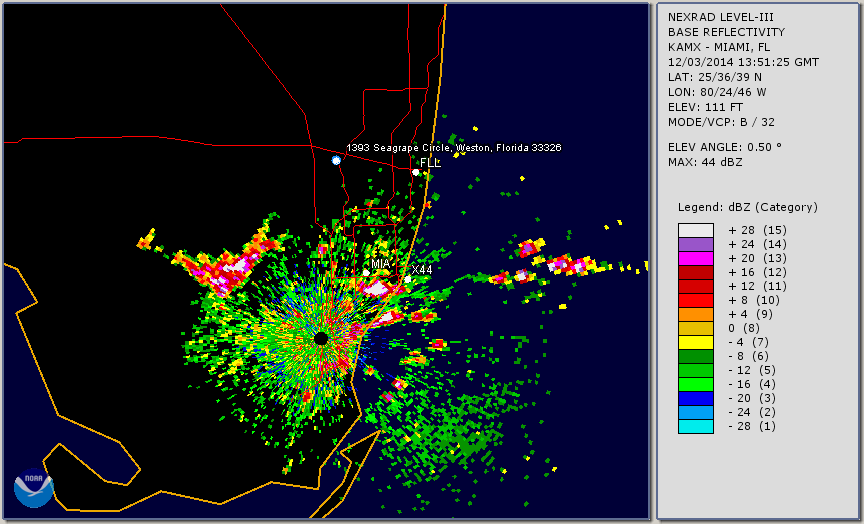Image resolution: width=864 pixels, height=524 pixels.
Task: Click the 'ELEV: 111 FT' text
Action: 705,107
